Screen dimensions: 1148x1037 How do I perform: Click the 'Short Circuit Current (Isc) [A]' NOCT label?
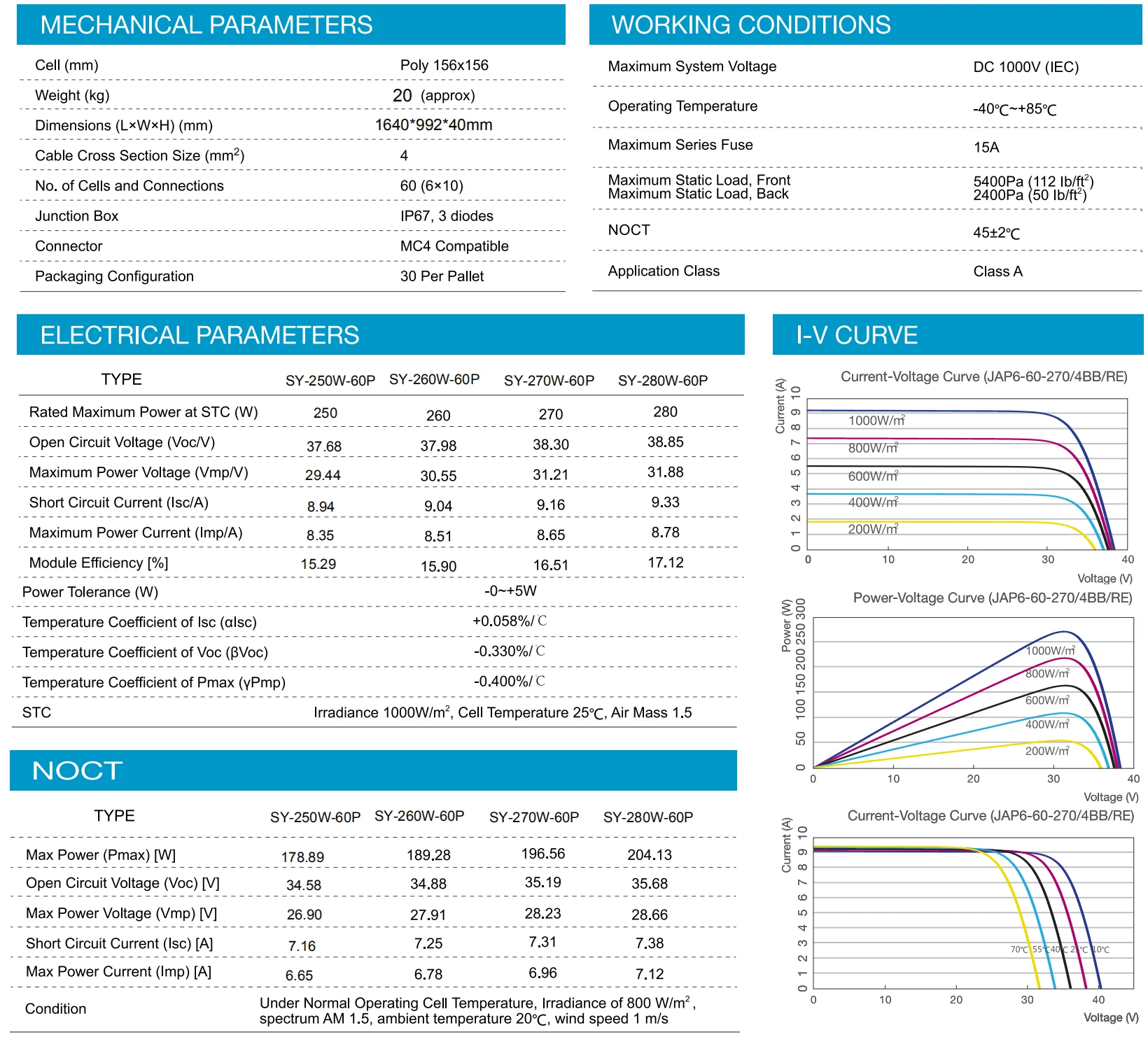click(x=120, y=944)
